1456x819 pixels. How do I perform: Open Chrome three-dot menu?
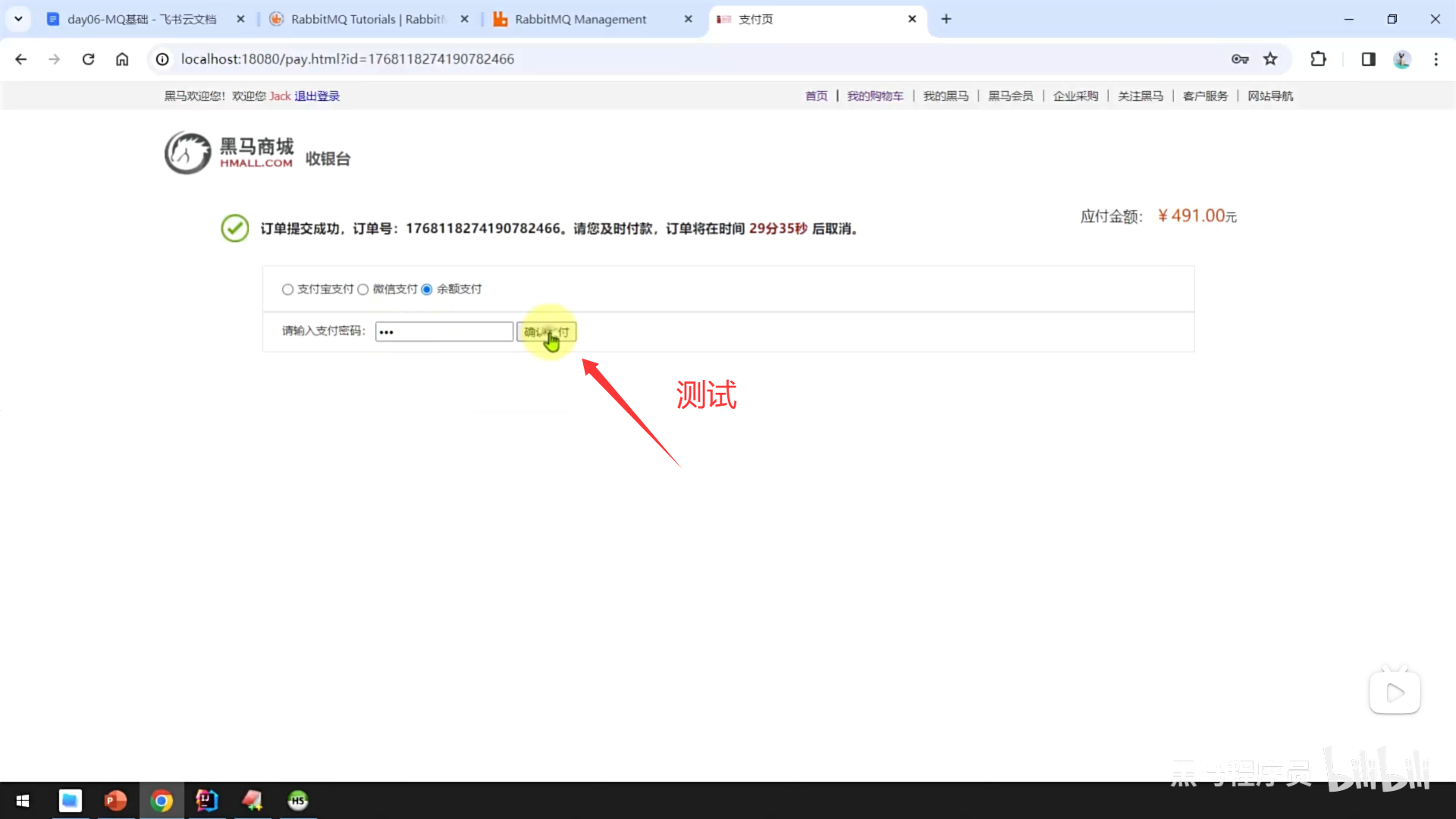pyautogui.click(x=1436, y=59)
